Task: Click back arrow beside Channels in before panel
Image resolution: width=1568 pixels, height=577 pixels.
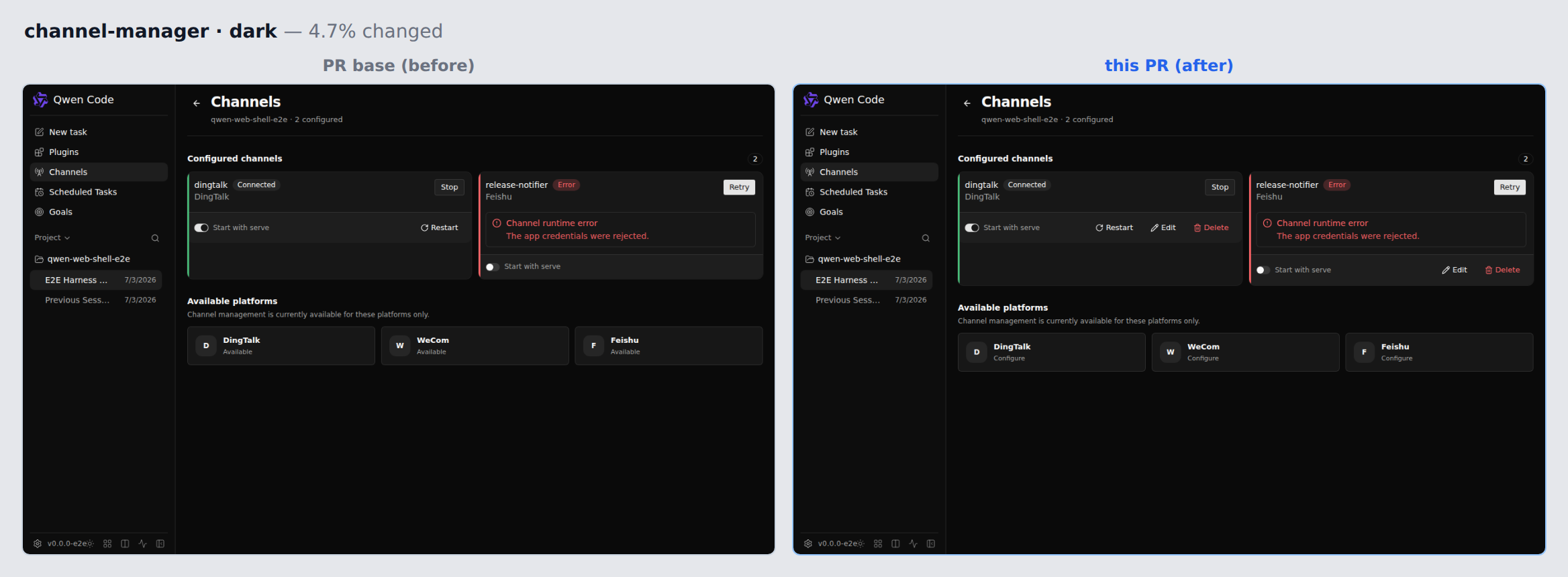Action: (x=197, y=103)
